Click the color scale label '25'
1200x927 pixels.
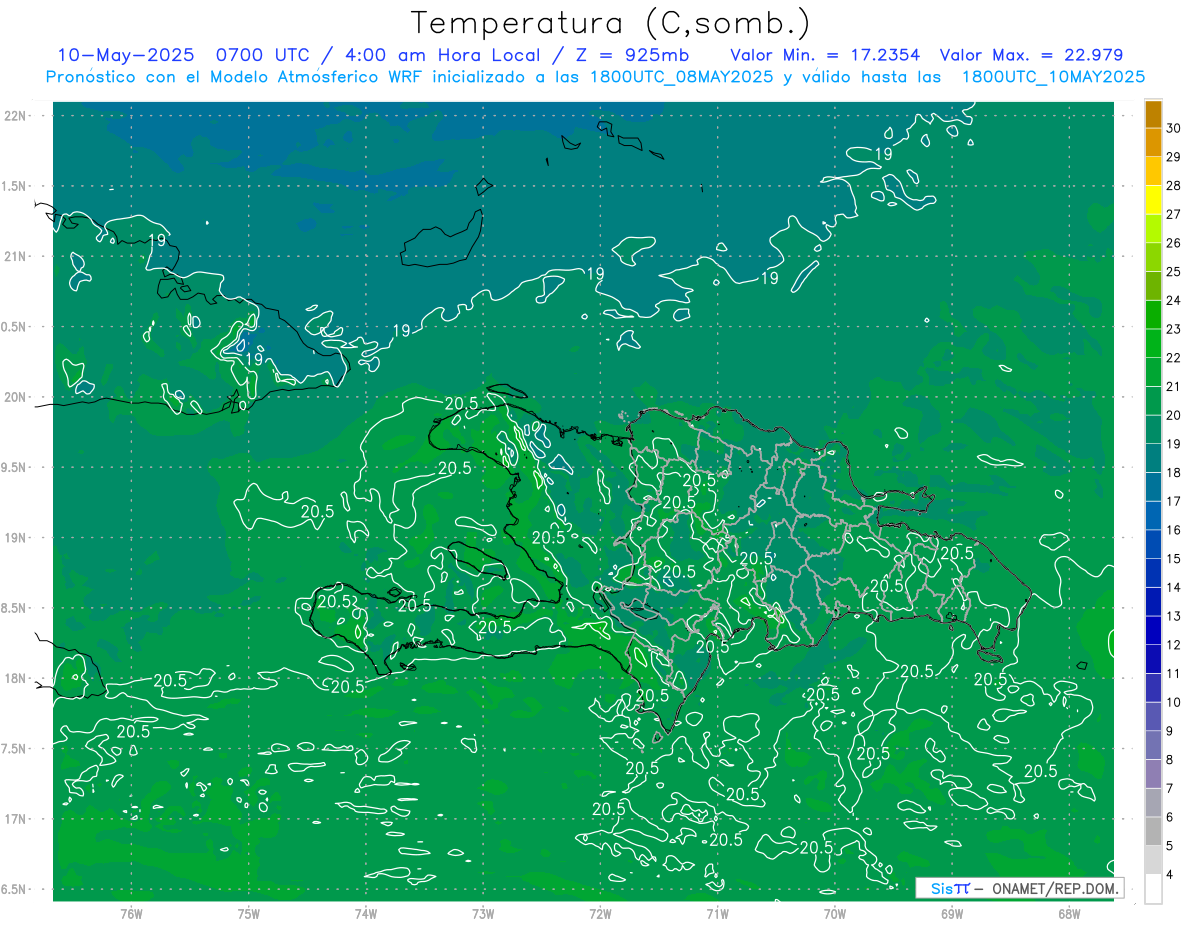[1174, 272]
